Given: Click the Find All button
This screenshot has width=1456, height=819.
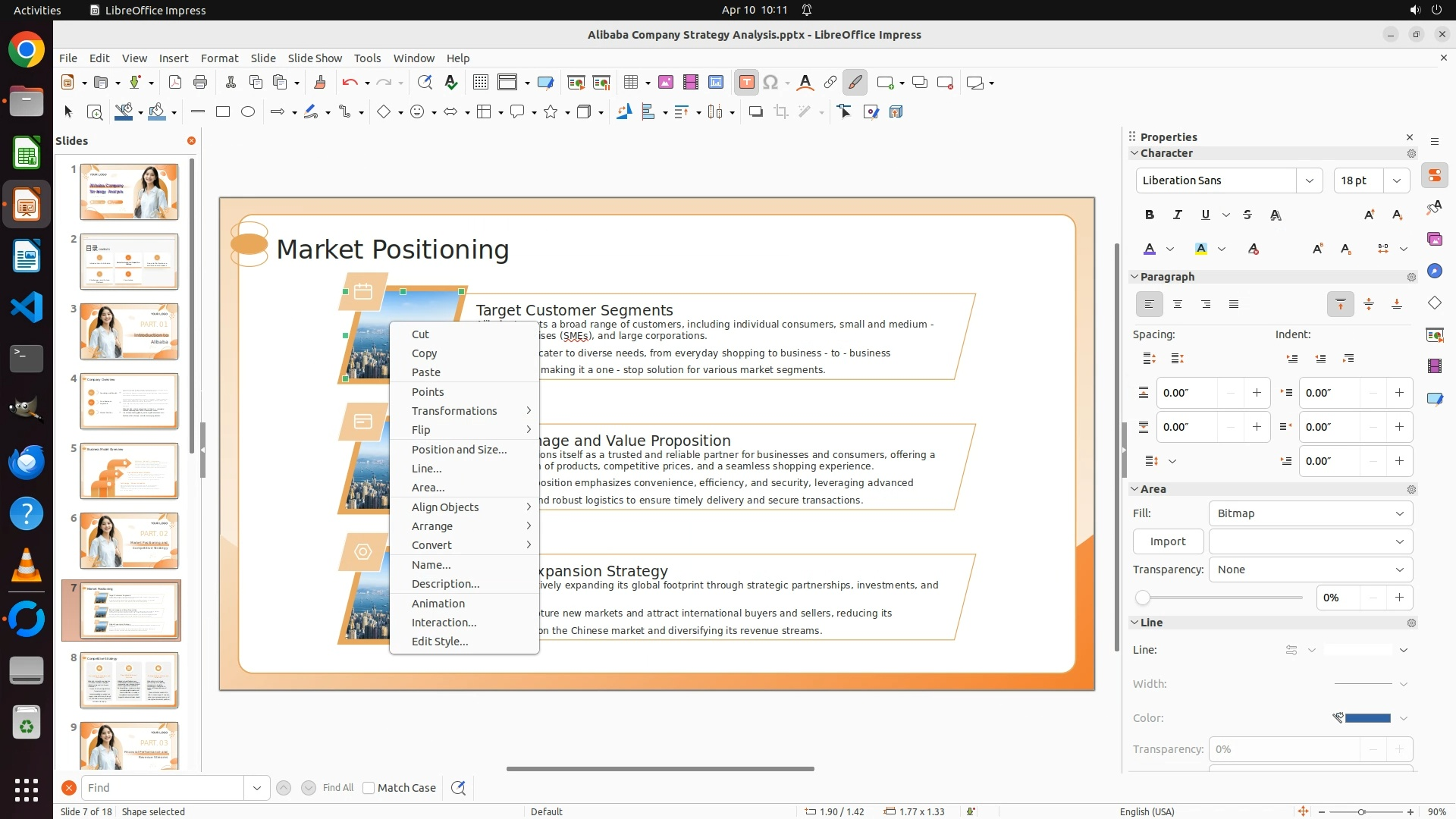Looking at the screenshot, I should (x=337, y=788).
